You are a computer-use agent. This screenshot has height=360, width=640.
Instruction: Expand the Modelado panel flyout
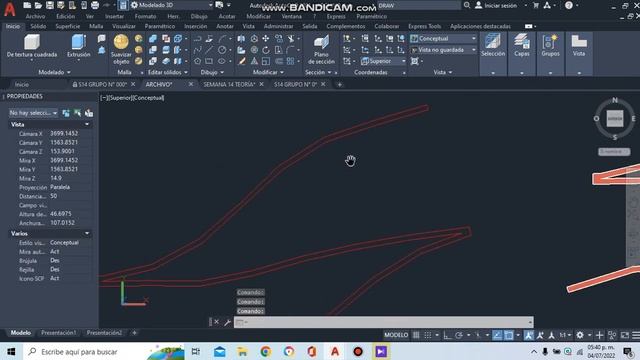(x=54, y=72)
